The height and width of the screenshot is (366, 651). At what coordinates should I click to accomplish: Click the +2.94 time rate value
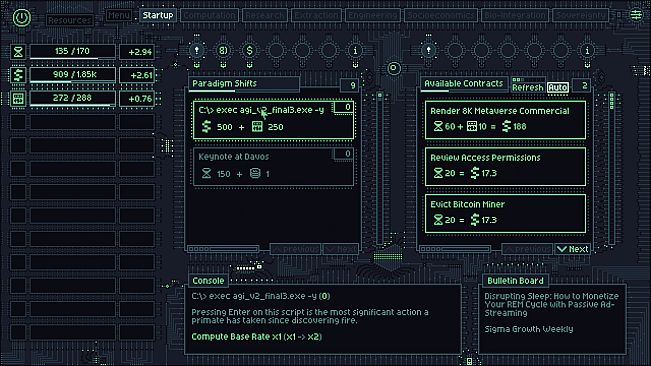coord(137,52)
